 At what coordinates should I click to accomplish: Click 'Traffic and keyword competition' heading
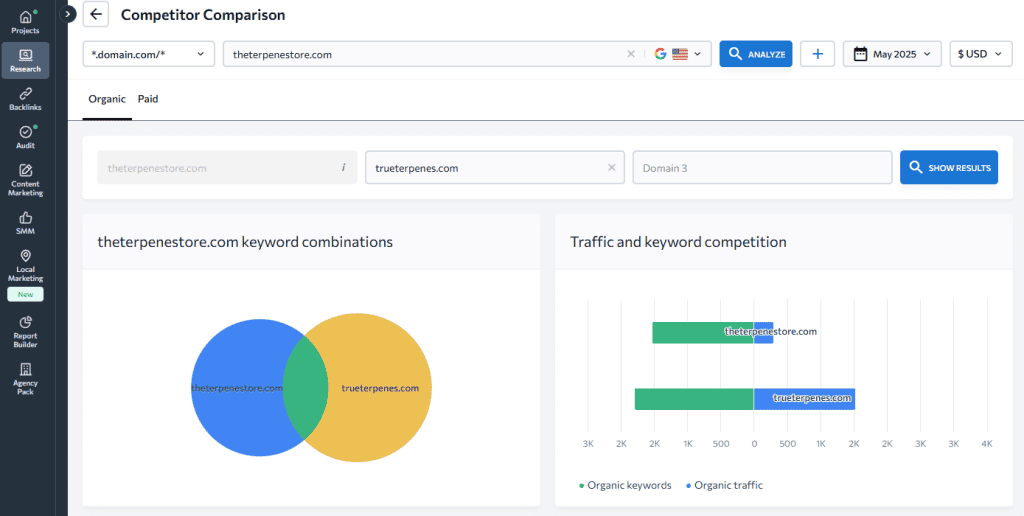(x=678, y=242)
